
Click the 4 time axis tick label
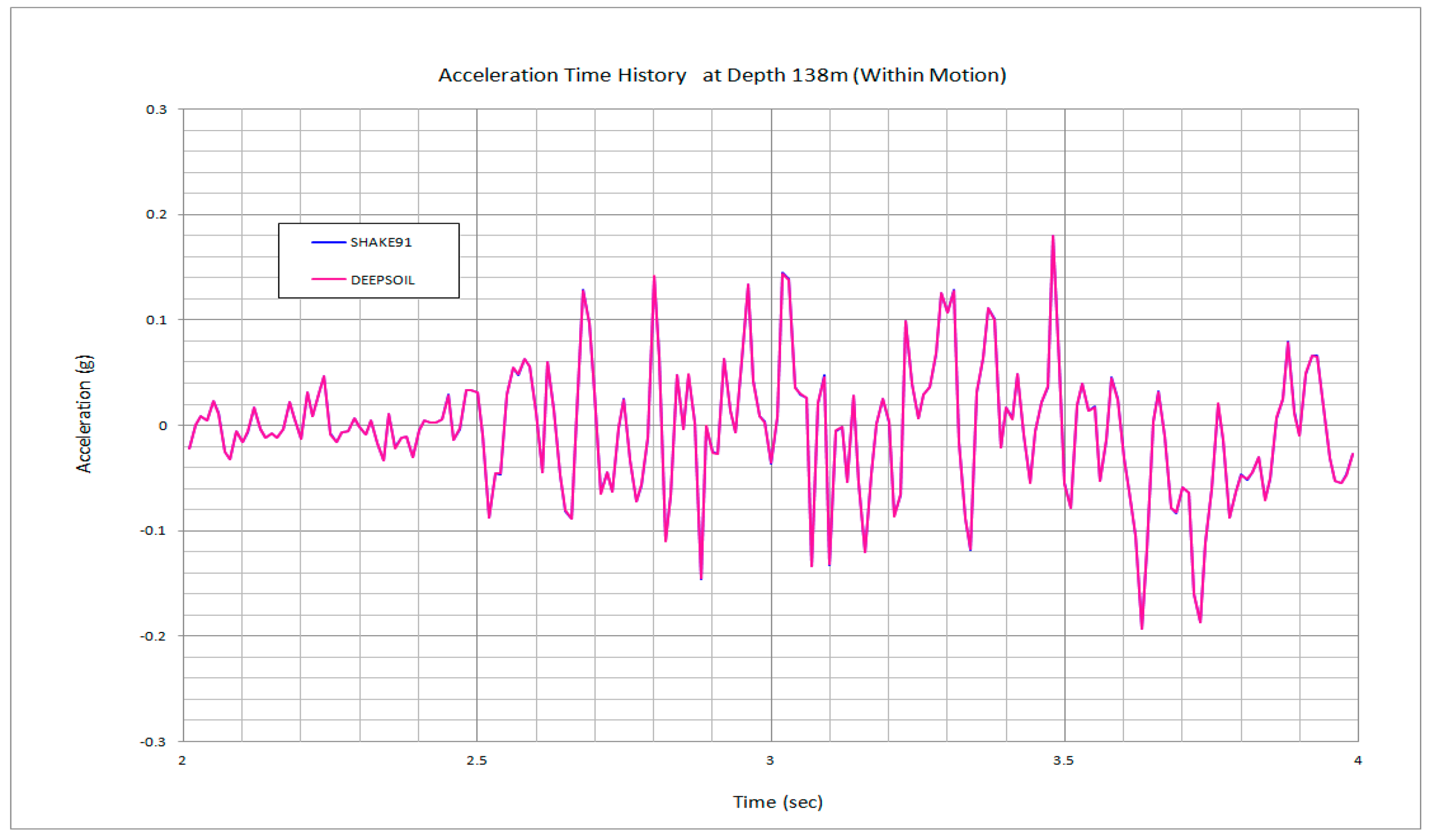point(1358,761)
